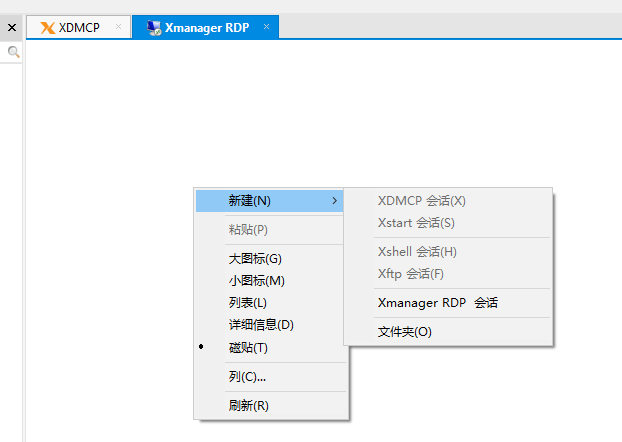Expand the 新建(N) submenu arrow
Viewport: 622px width, 442px height.
(334, 201)
